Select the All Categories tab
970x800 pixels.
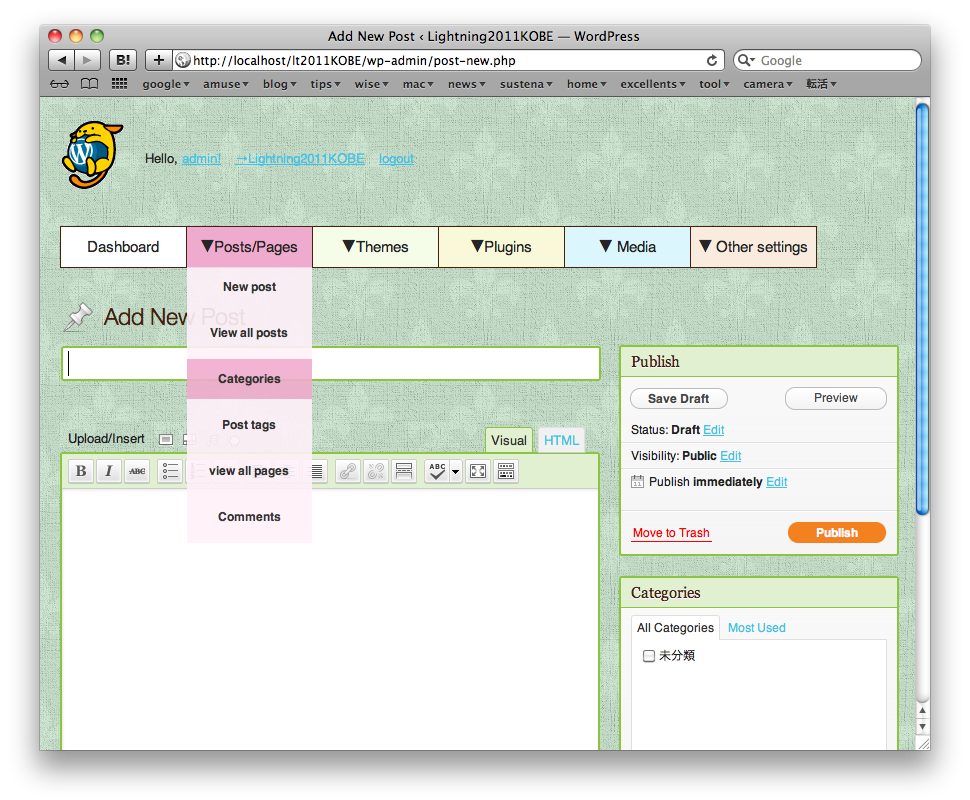(x=675, y=627)
